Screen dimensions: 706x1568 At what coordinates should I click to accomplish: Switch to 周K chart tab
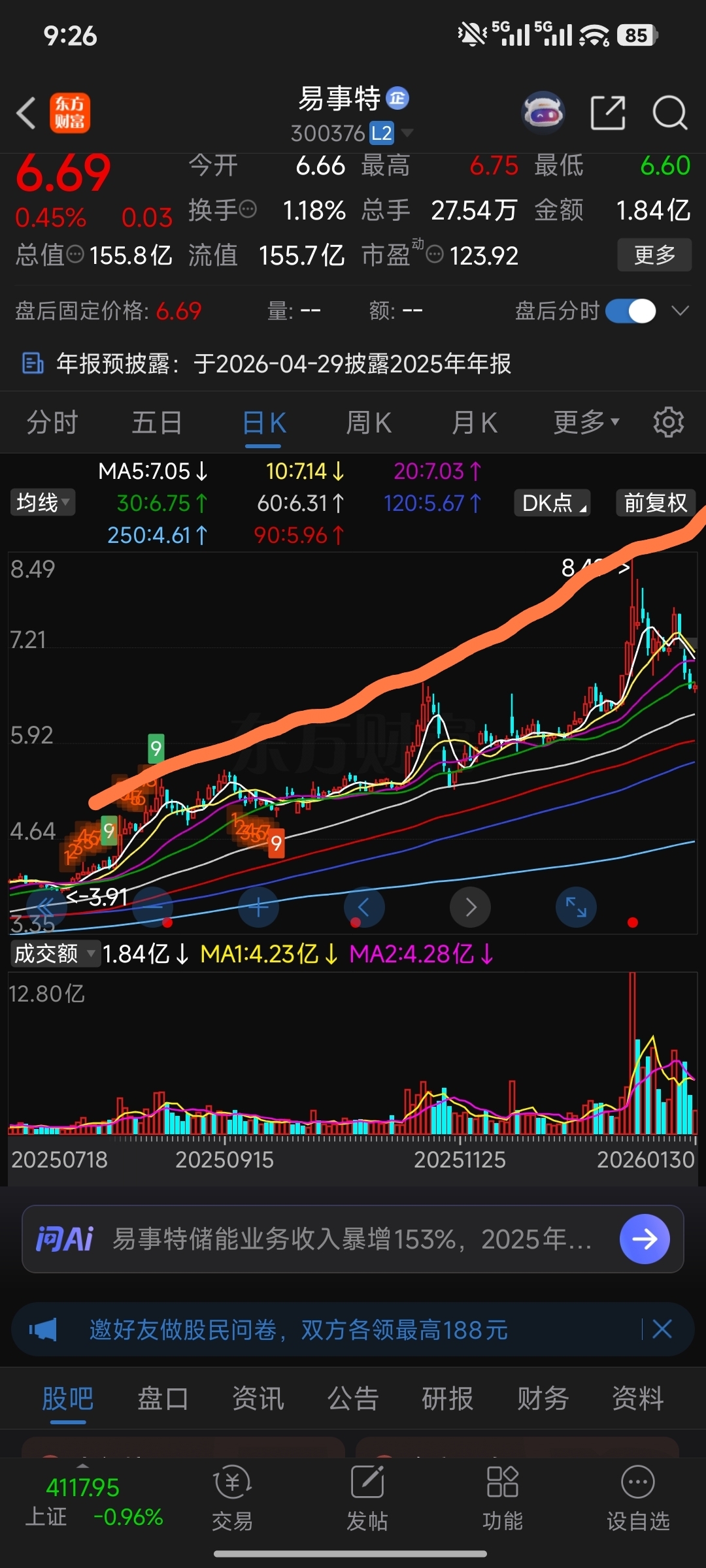tap(369, 422)
